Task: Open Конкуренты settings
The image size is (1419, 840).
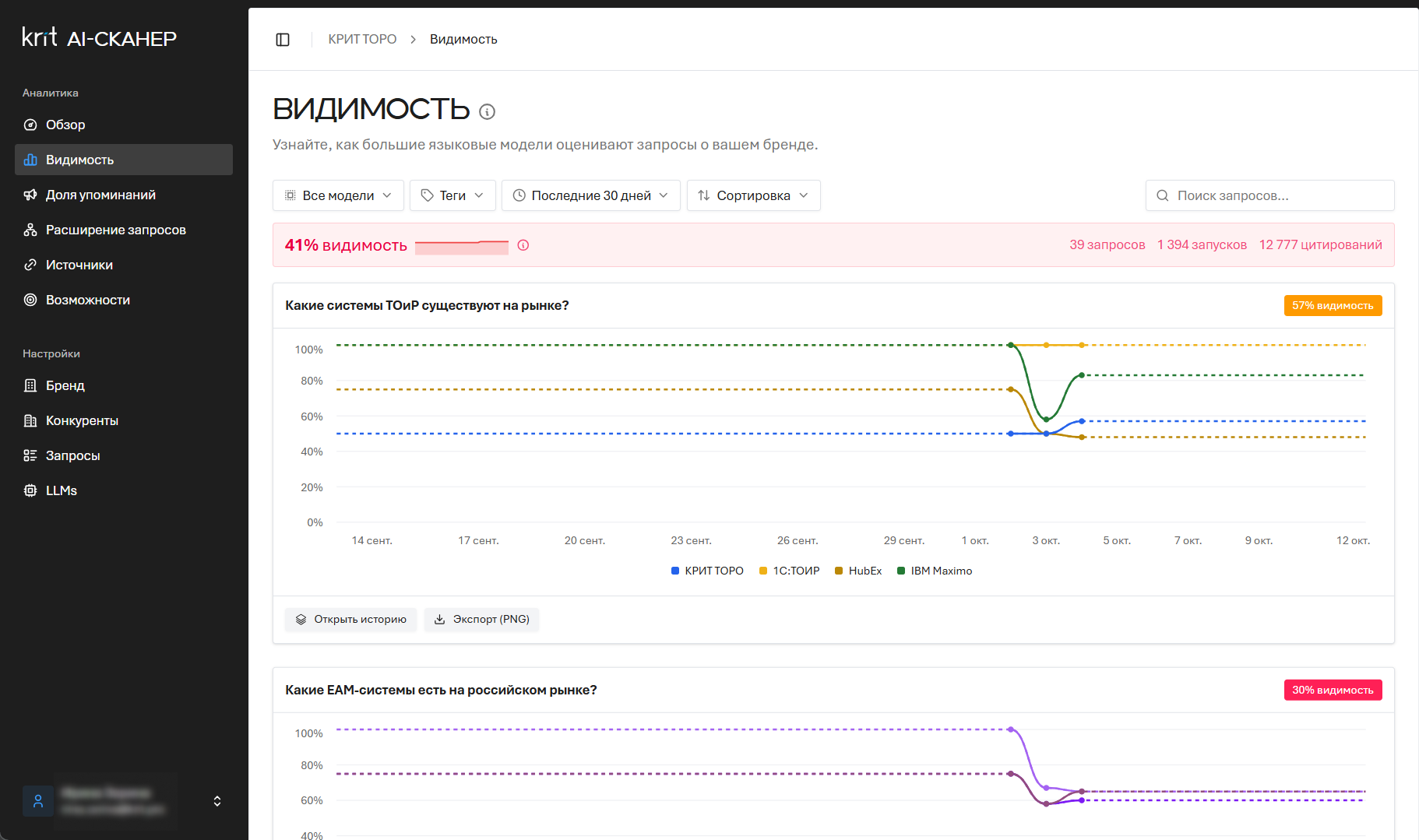Action: (124, 420)
